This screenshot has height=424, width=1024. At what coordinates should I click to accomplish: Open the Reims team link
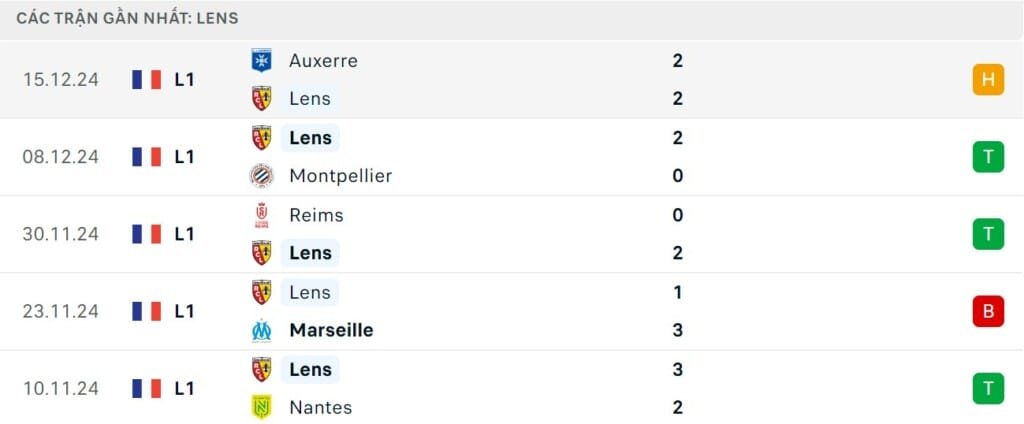[316, 215]
